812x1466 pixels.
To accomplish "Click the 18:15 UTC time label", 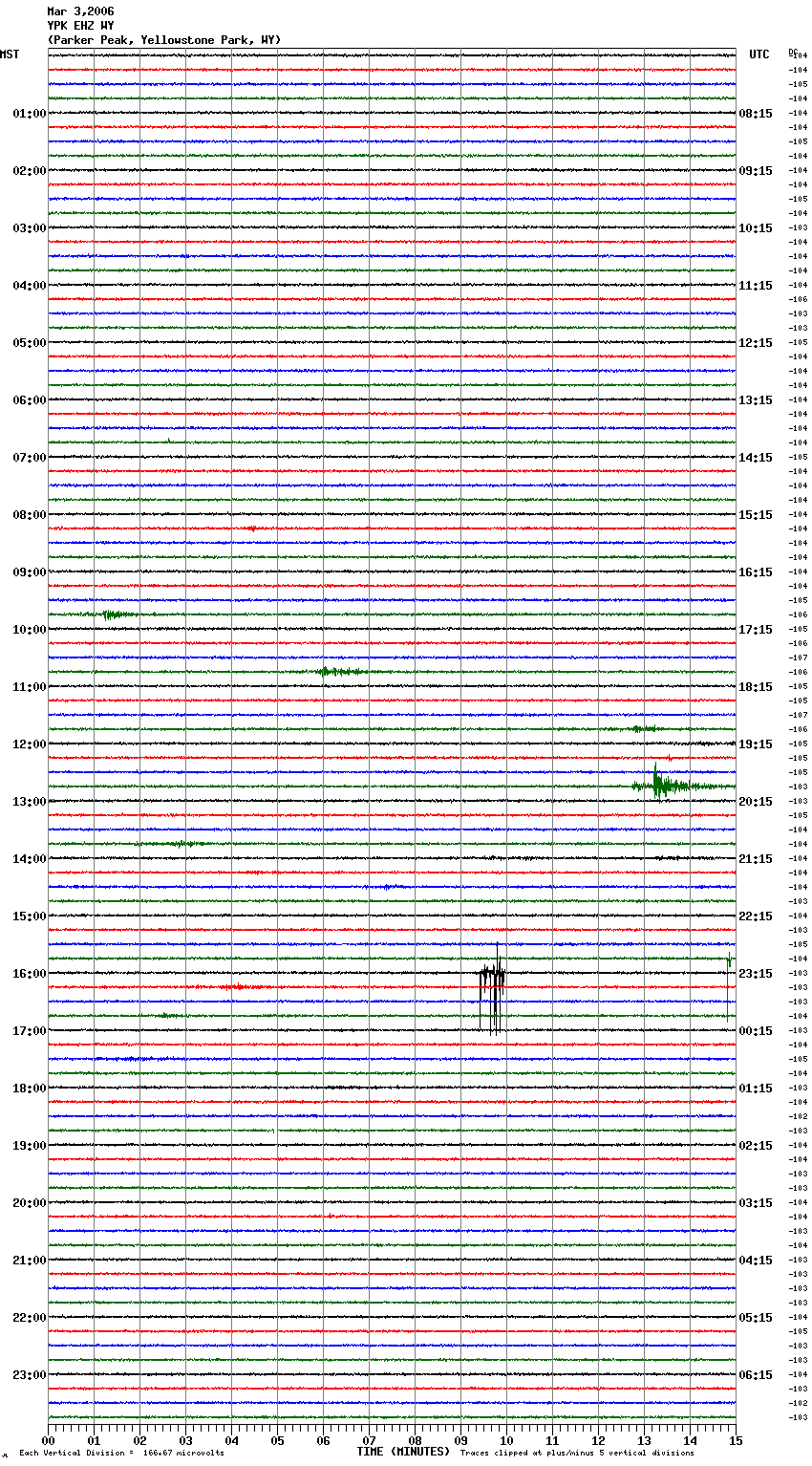I will pos(756,687).
